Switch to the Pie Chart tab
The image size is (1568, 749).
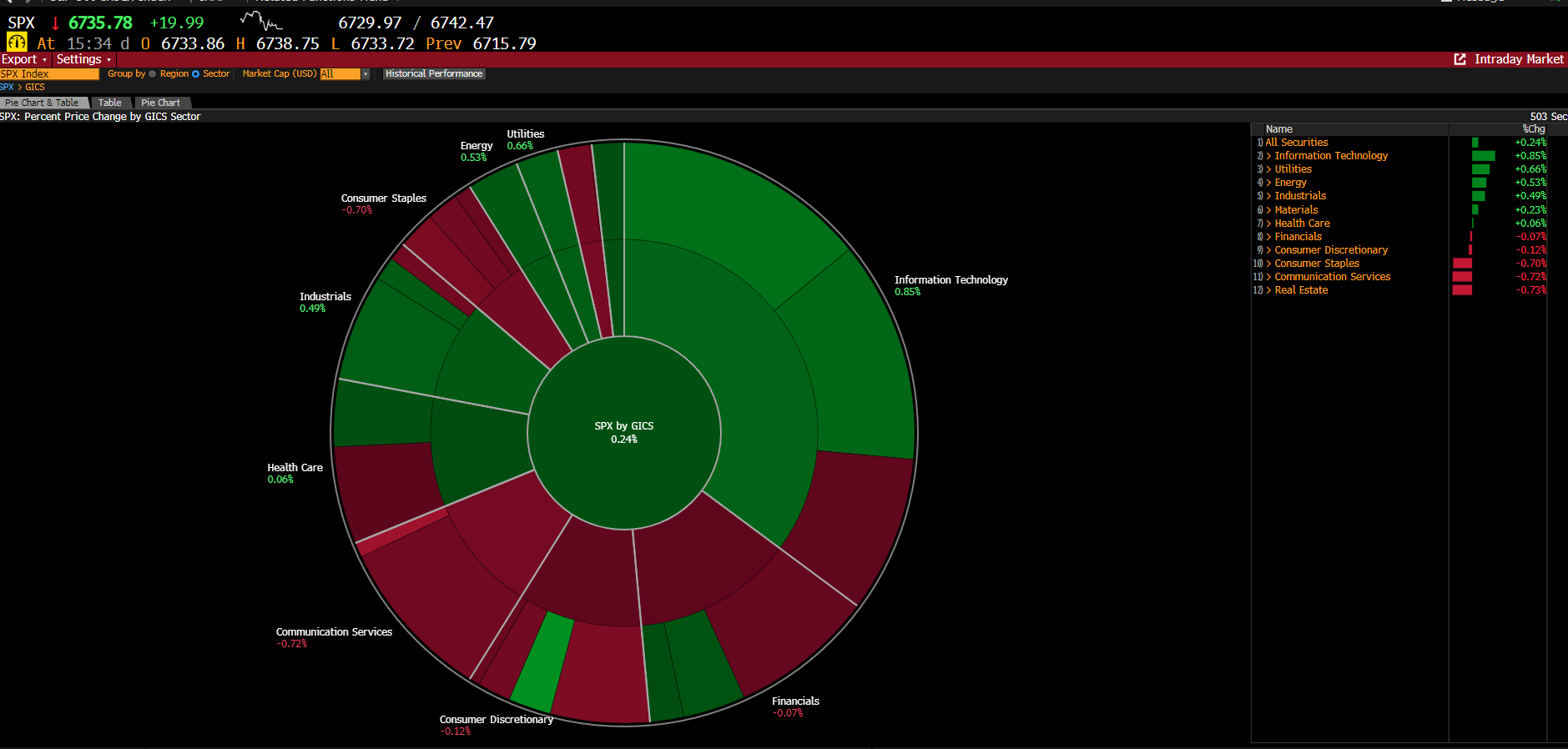[x=160, y=103]
